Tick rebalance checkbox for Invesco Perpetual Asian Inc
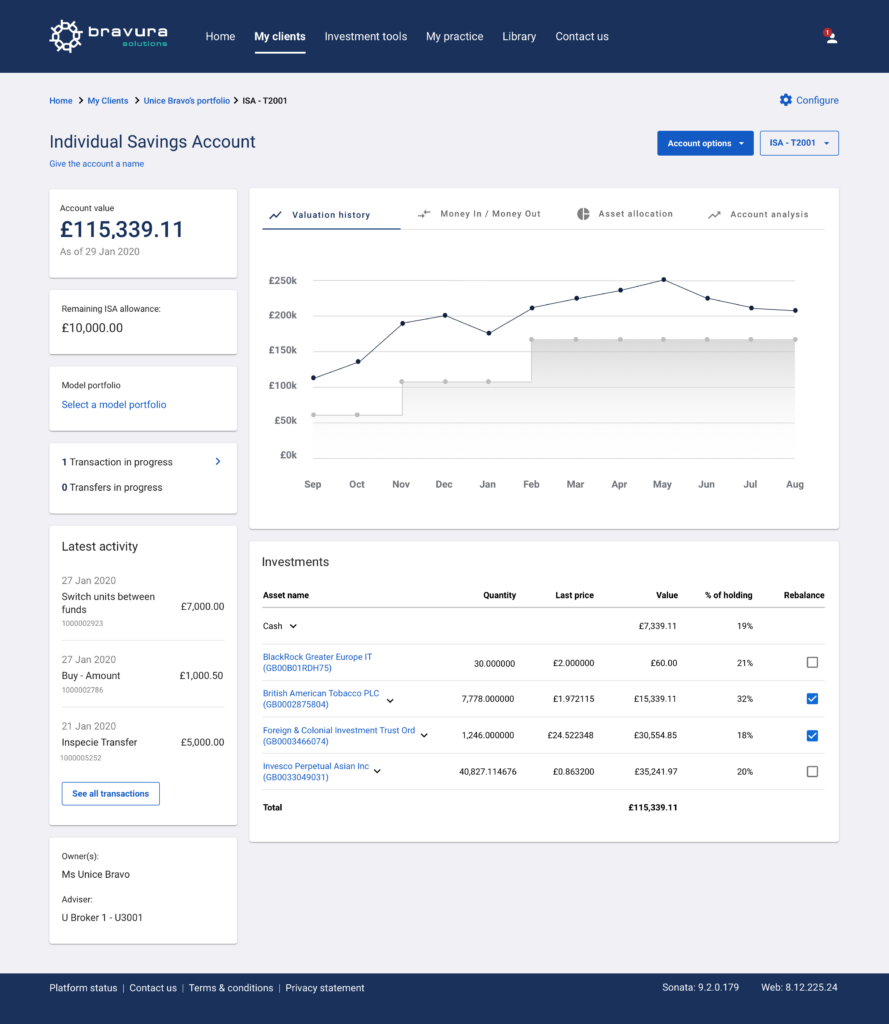 tap(812, 771)
